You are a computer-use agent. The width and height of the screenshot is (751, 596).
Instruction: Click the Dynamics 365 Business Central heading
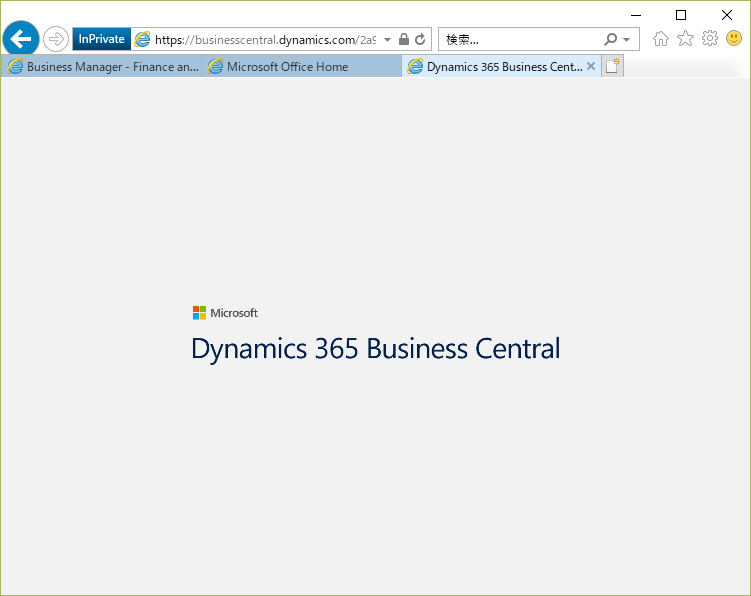pyautogui.click(x=376, y=349)
